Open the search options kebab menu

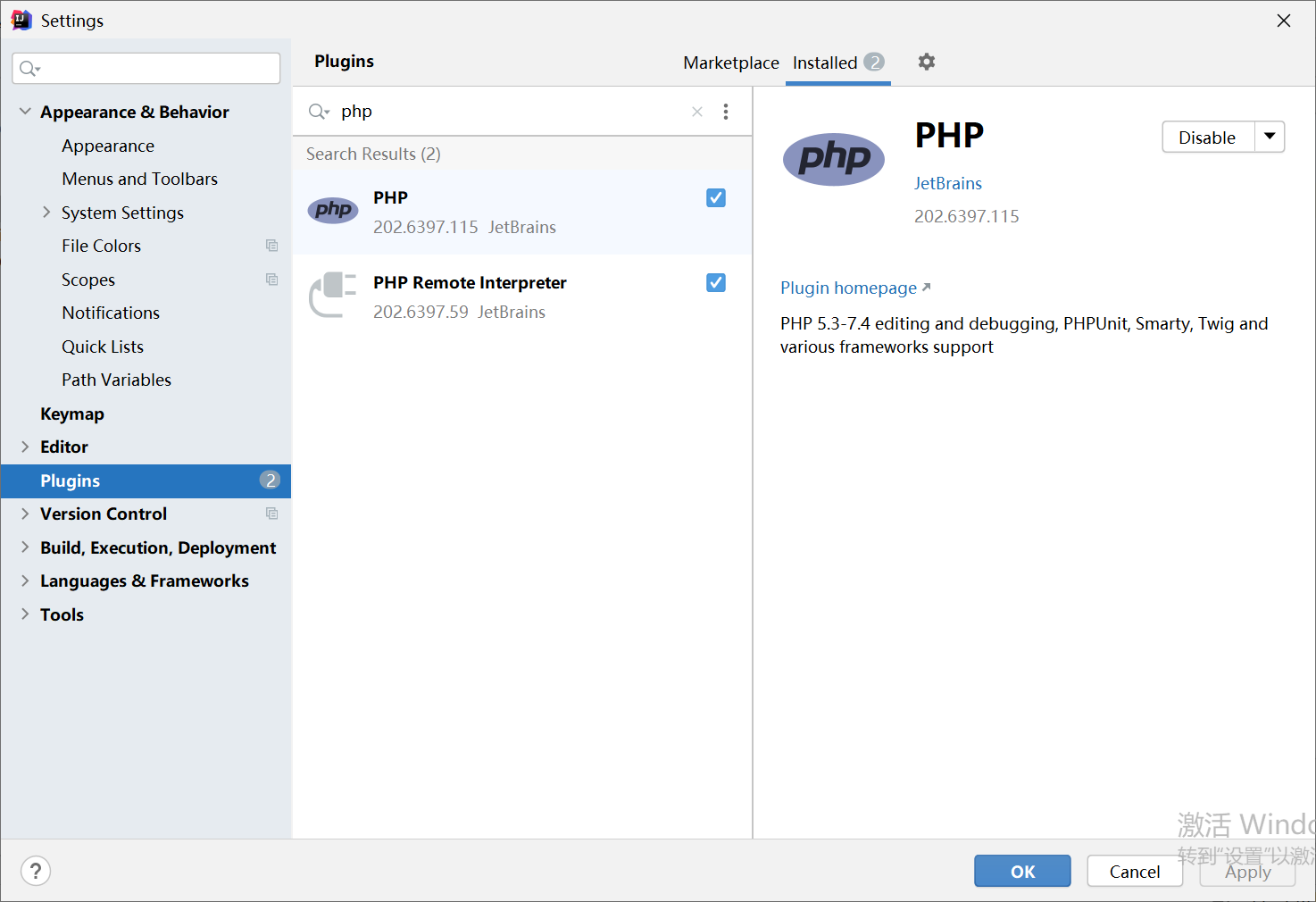[726, 111]
